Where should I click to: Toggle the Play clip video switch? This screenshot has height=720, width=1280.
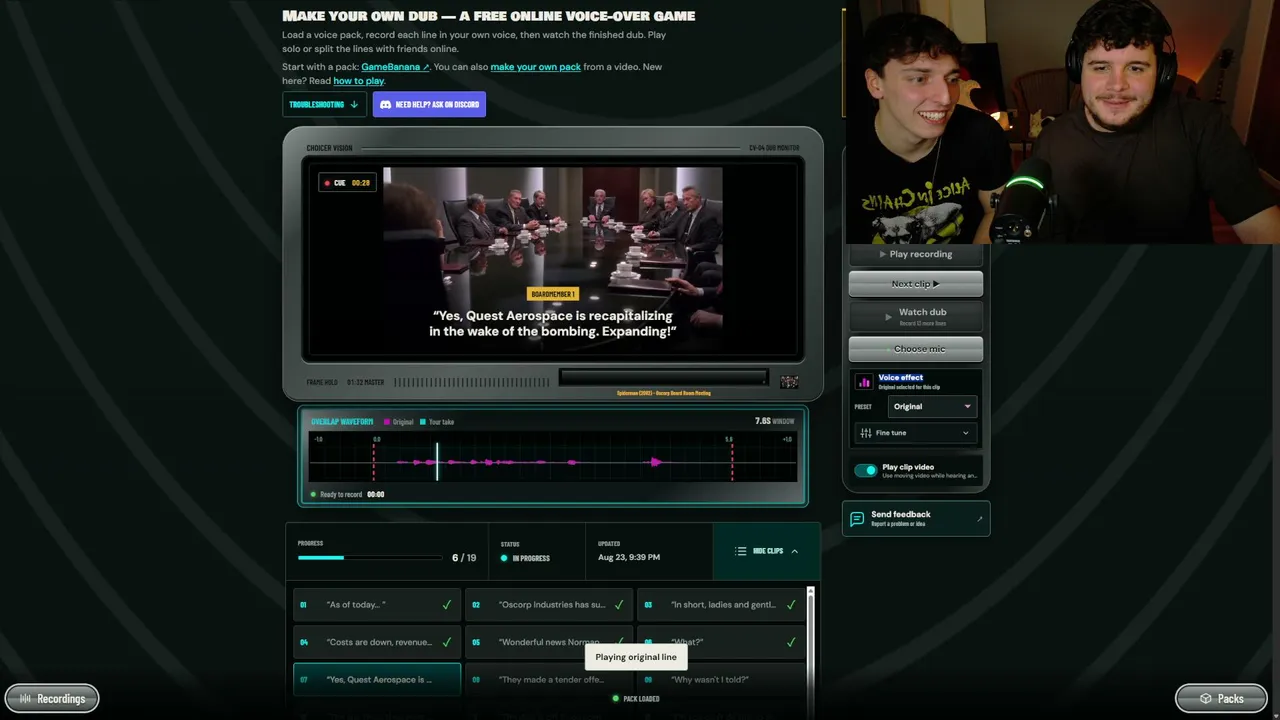pyautogui.click(x=865, y=470)
